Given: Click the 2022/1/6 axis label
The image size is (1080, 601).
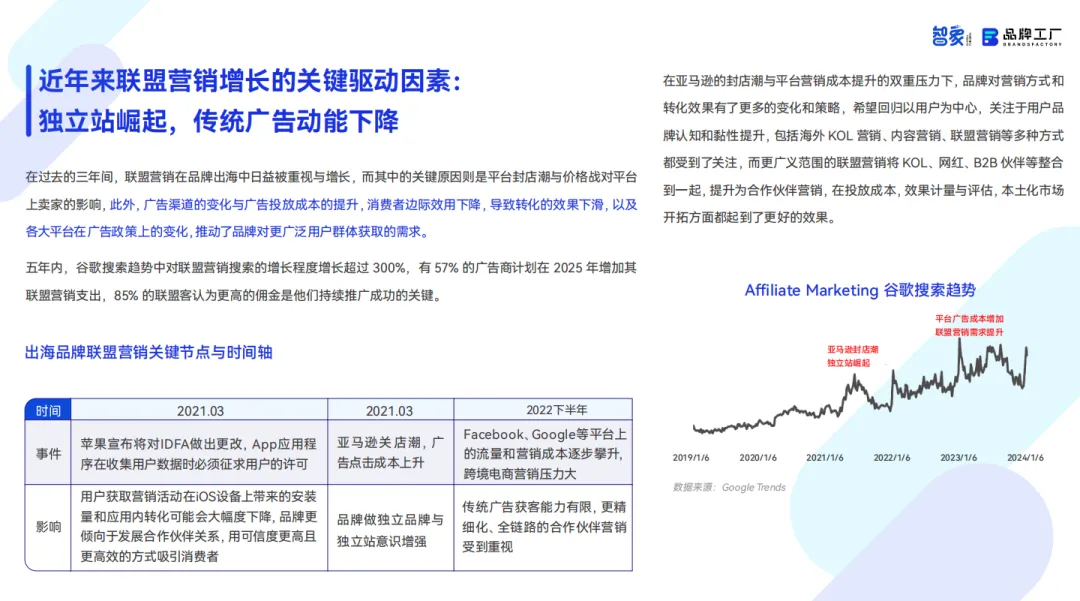Looking at the screenshot, I should tap(892, 458).
